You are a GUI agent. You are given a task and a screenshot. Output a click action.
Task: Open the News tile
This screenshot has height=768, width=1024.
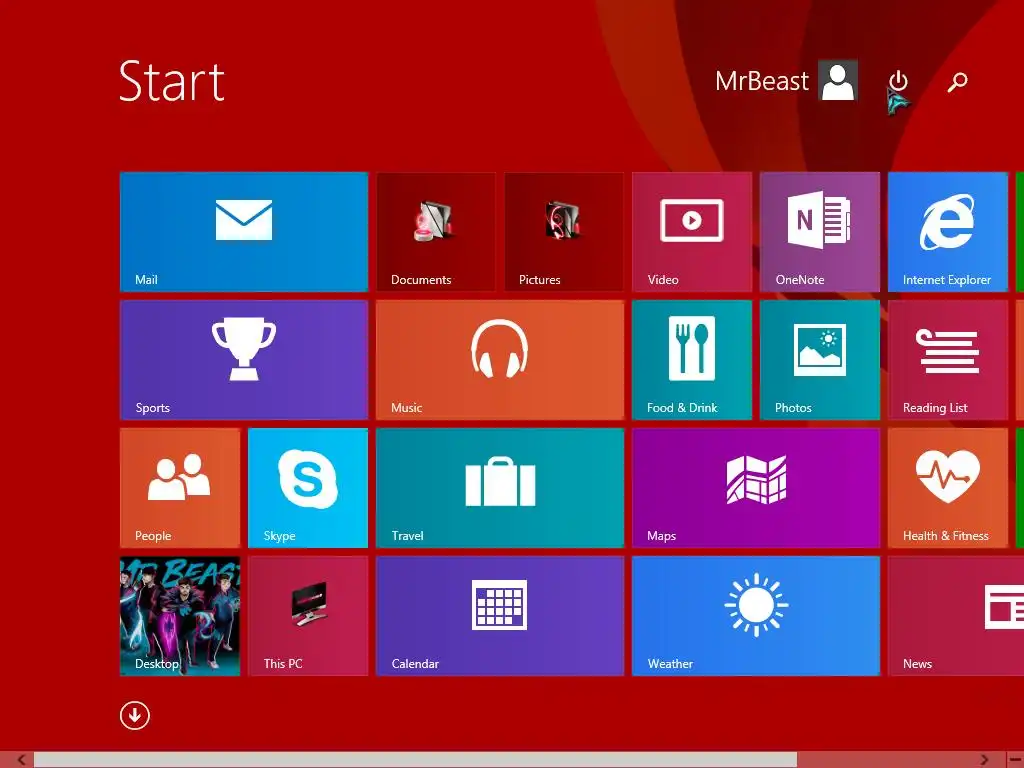point(956,616)
